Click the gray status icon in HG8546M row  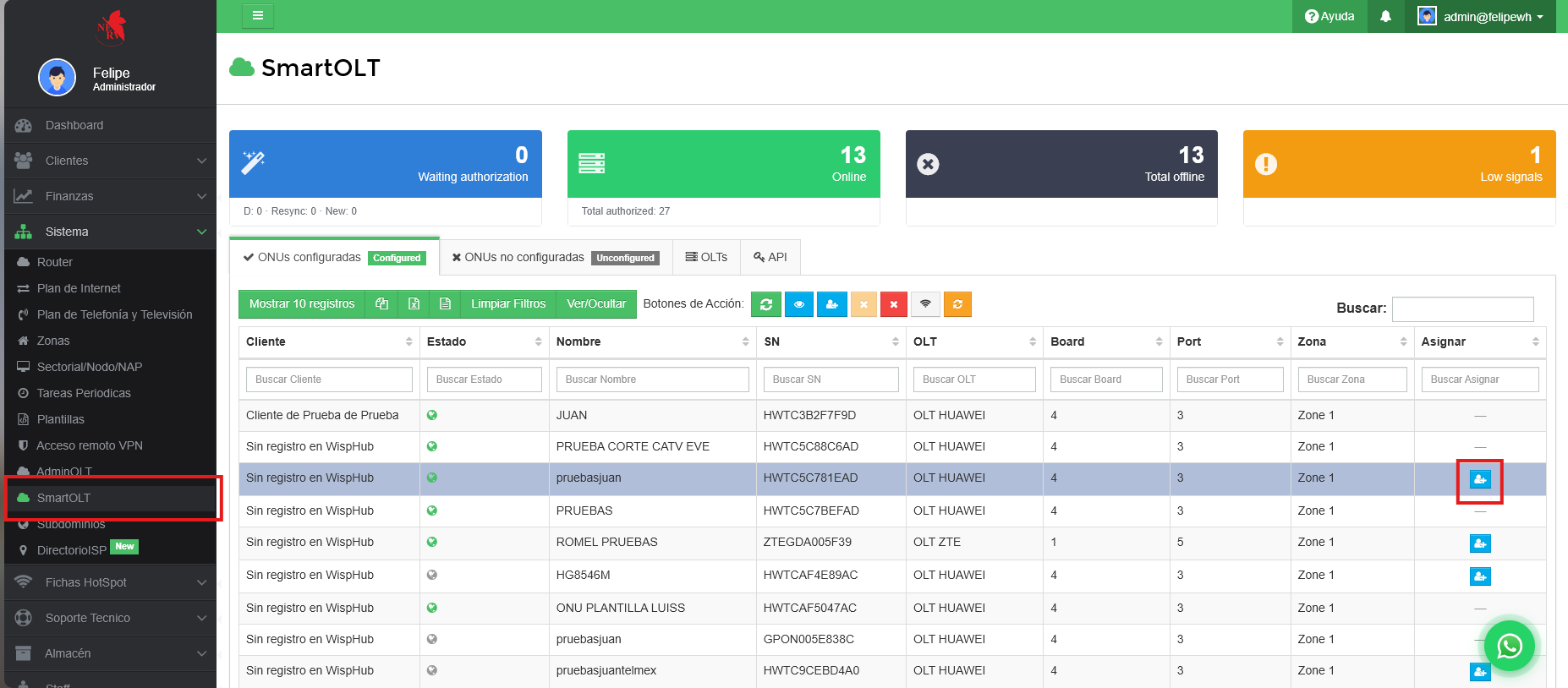(x=432, y=575)
